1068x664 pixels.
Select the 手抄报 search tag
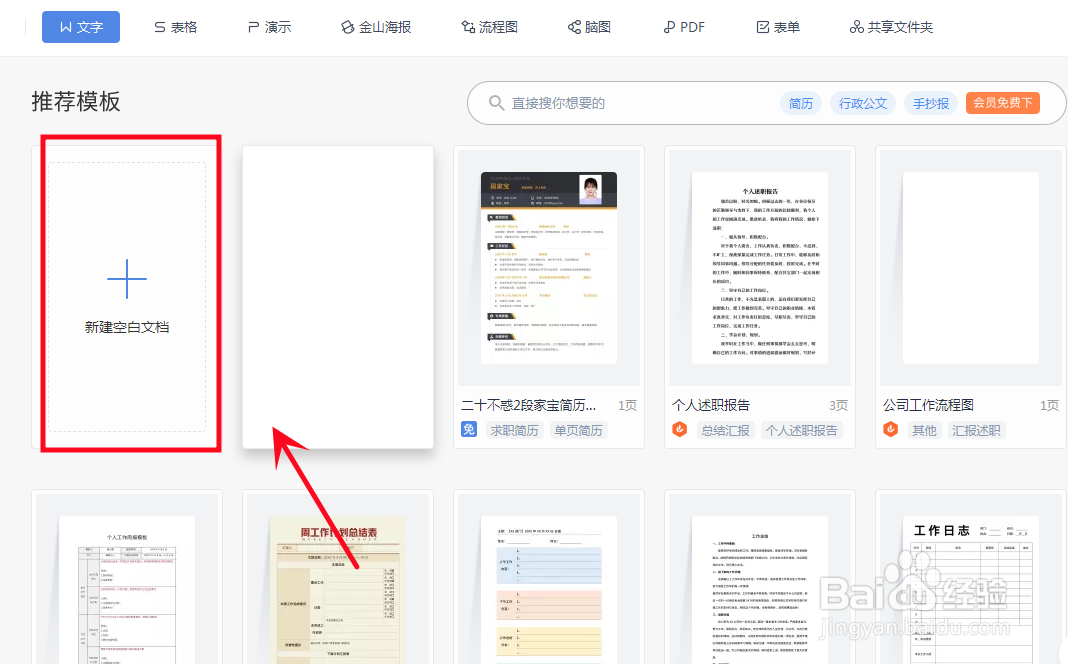(x=931, y=104)
